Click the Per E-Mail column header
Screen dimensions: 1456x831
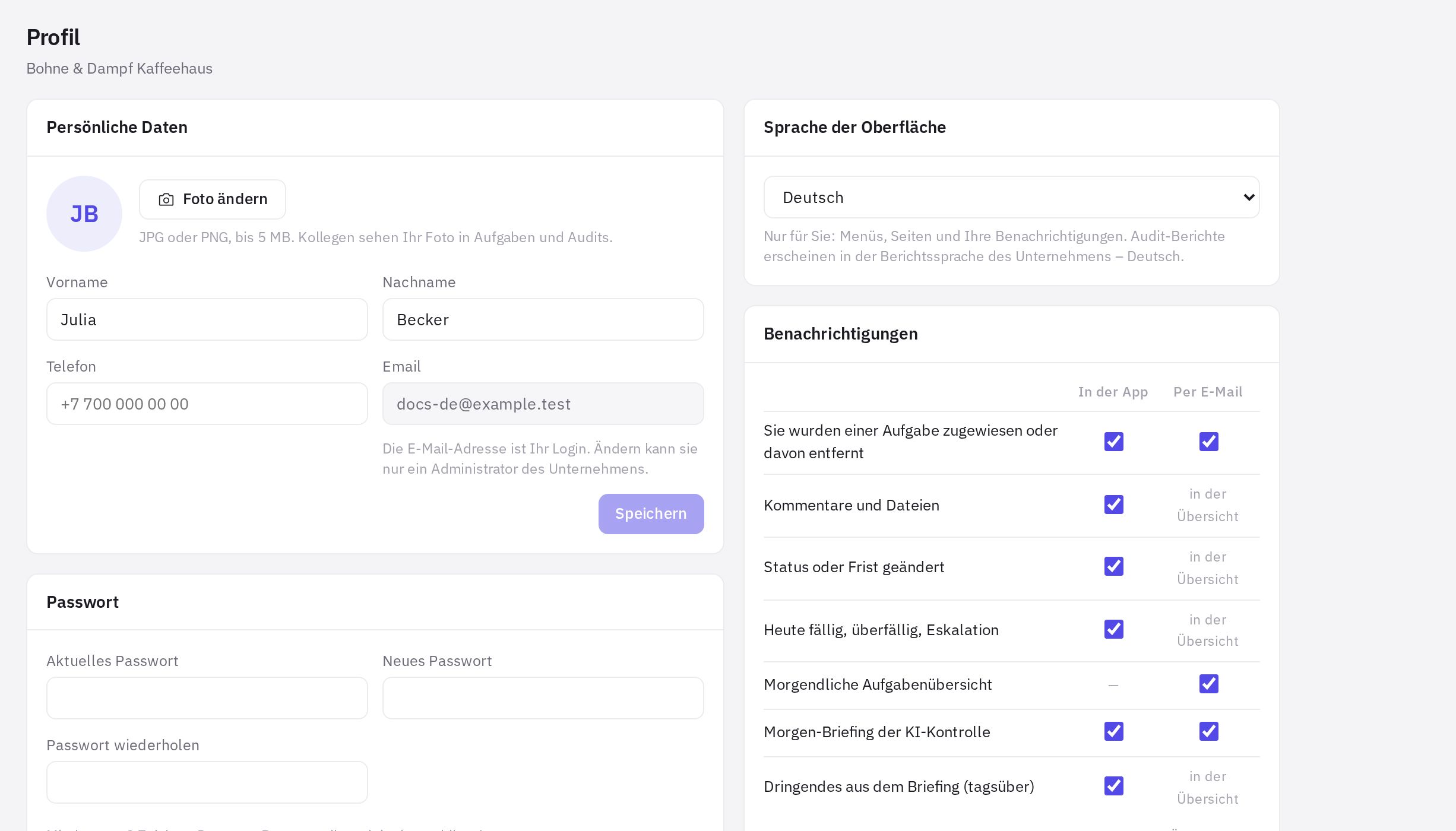click(x=1208, y=392)
